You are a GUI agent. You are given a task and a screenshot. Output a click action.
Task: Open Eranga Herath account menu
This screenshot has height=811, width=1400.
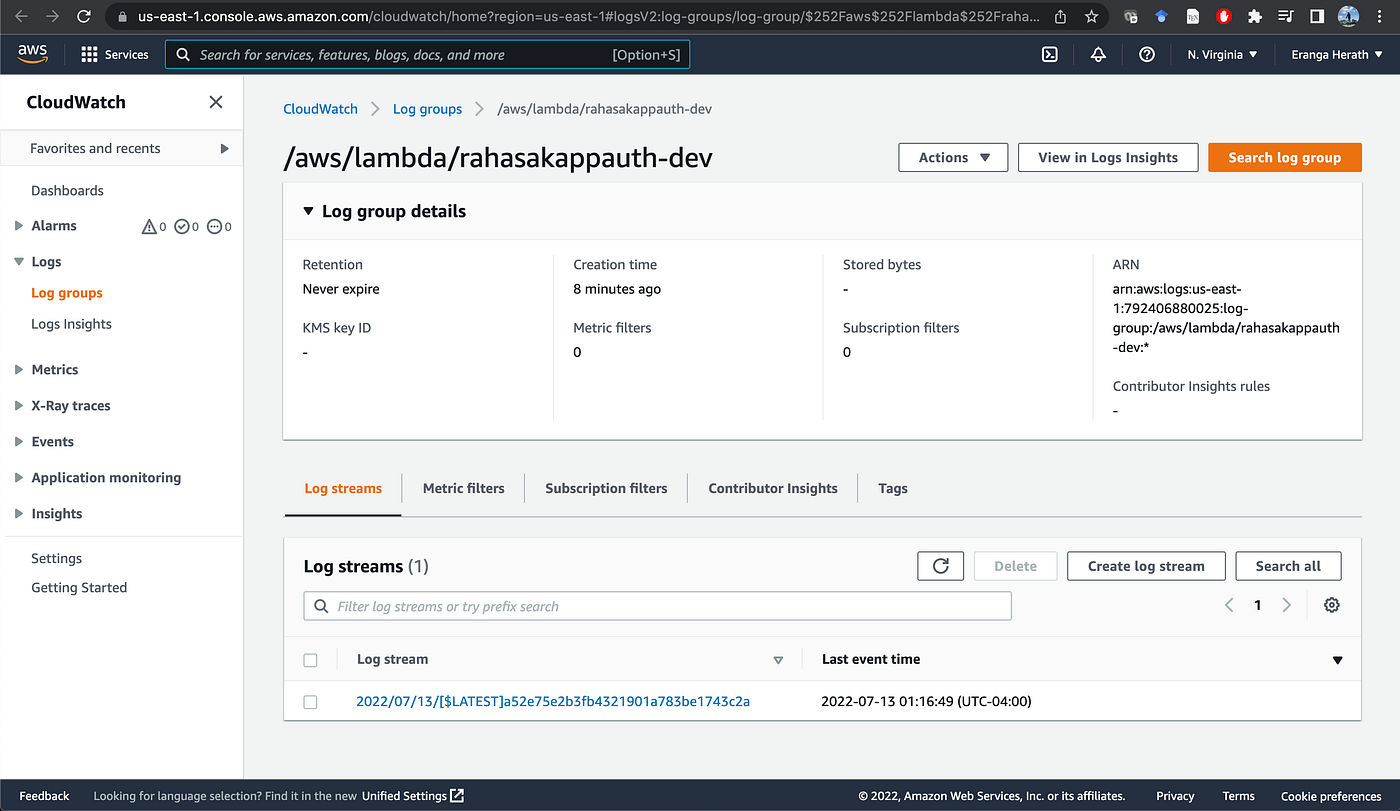pos(1336,55)
